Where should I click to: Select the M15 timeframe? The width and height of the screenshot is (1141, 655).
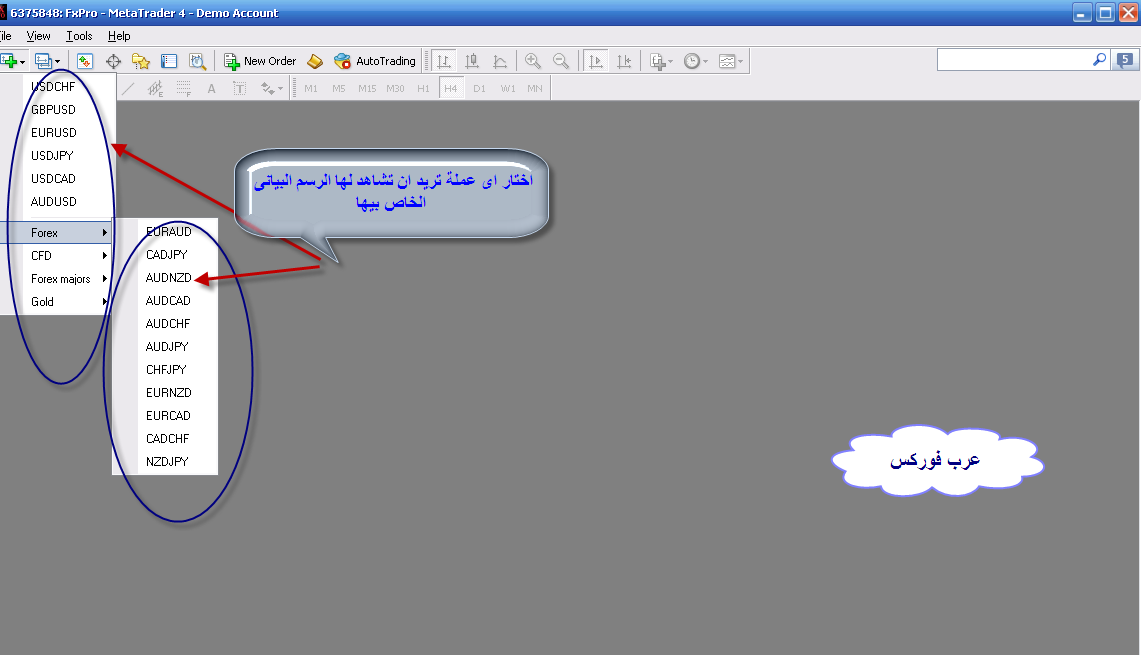[367, 89]
